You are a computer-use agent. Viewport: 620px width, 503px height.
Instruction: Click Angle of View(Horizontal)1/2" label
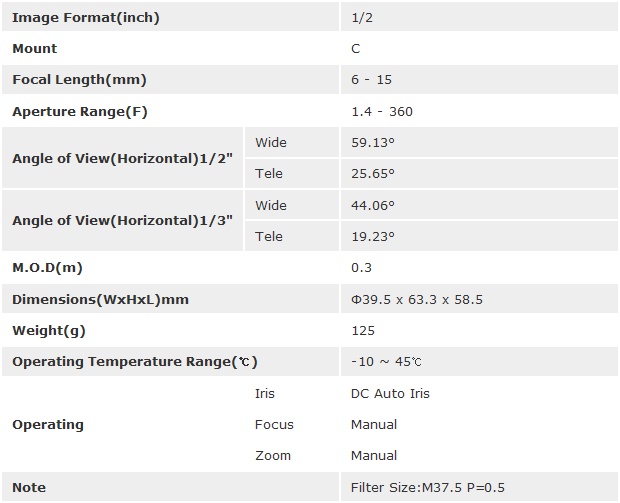click(x=122, y=158)
